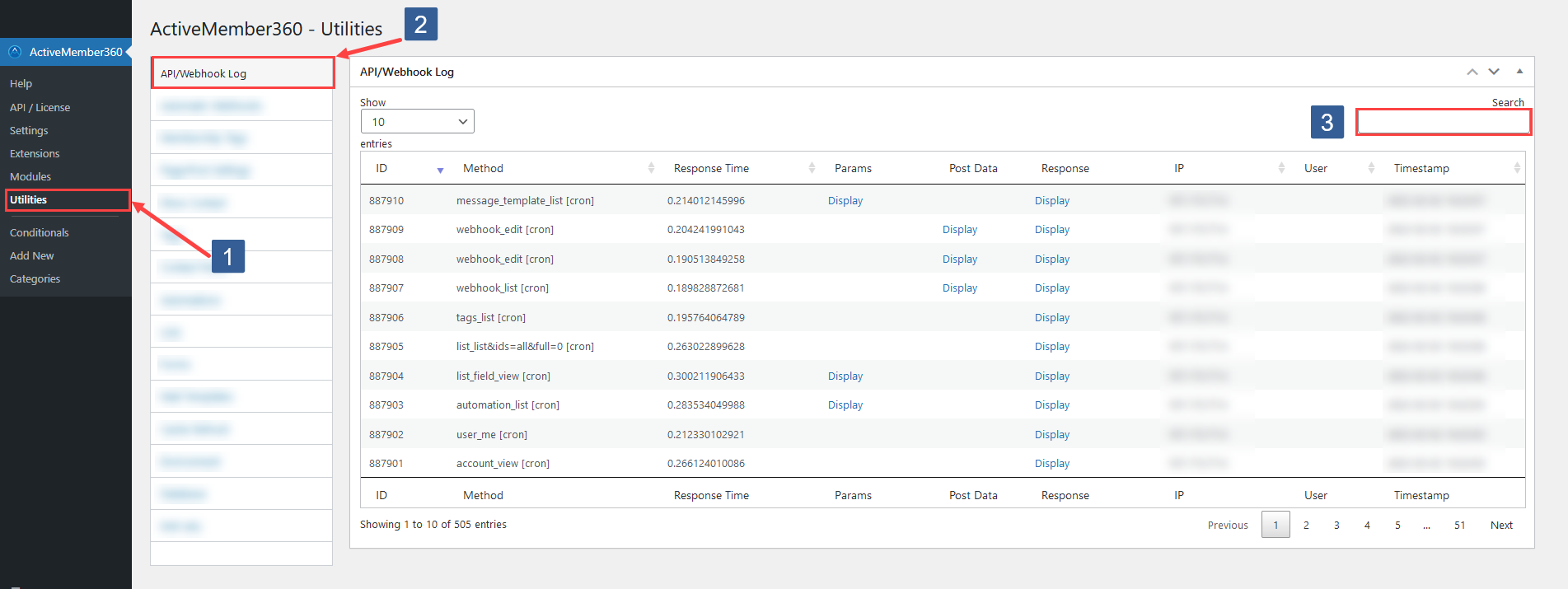Move API/Webhook Log panel up with chevron
The height and width of the screenshot is (589, 1568).
point(1472,72)
